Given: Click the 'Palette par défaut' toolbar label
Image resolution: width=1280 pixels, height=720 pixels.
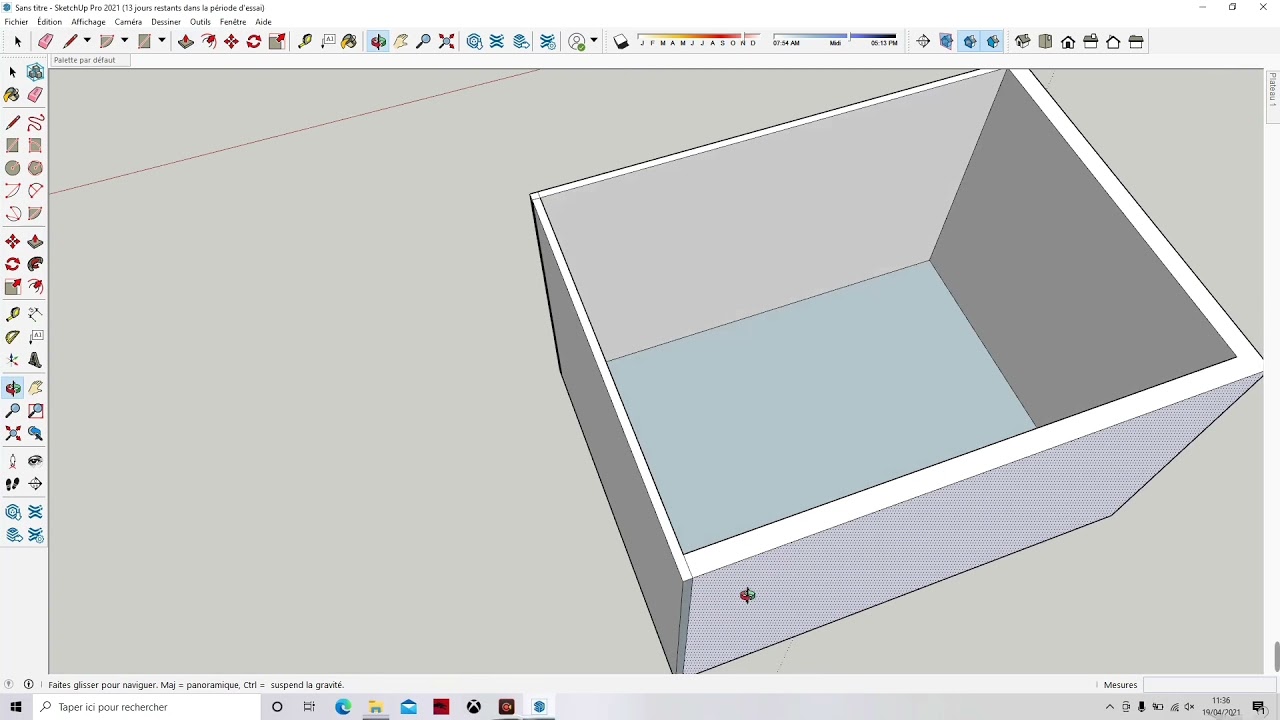Looking at the screenshot, I should [x=84, y=60].
